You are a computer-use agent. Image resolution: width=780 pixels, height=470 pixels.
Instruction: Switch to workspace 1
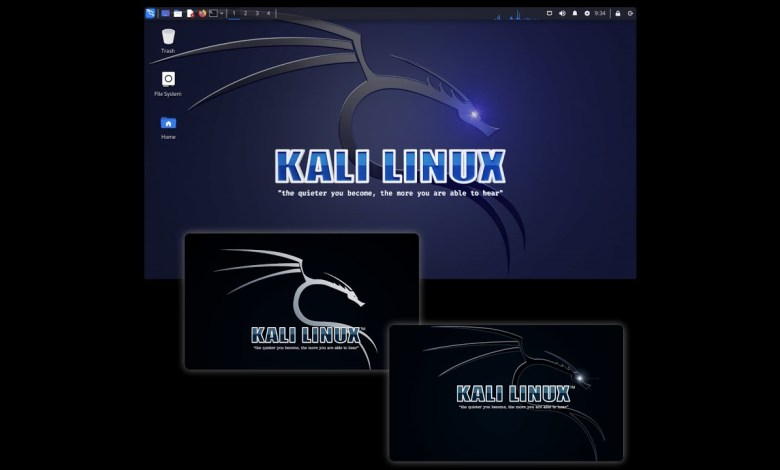(x=234, y=13)
